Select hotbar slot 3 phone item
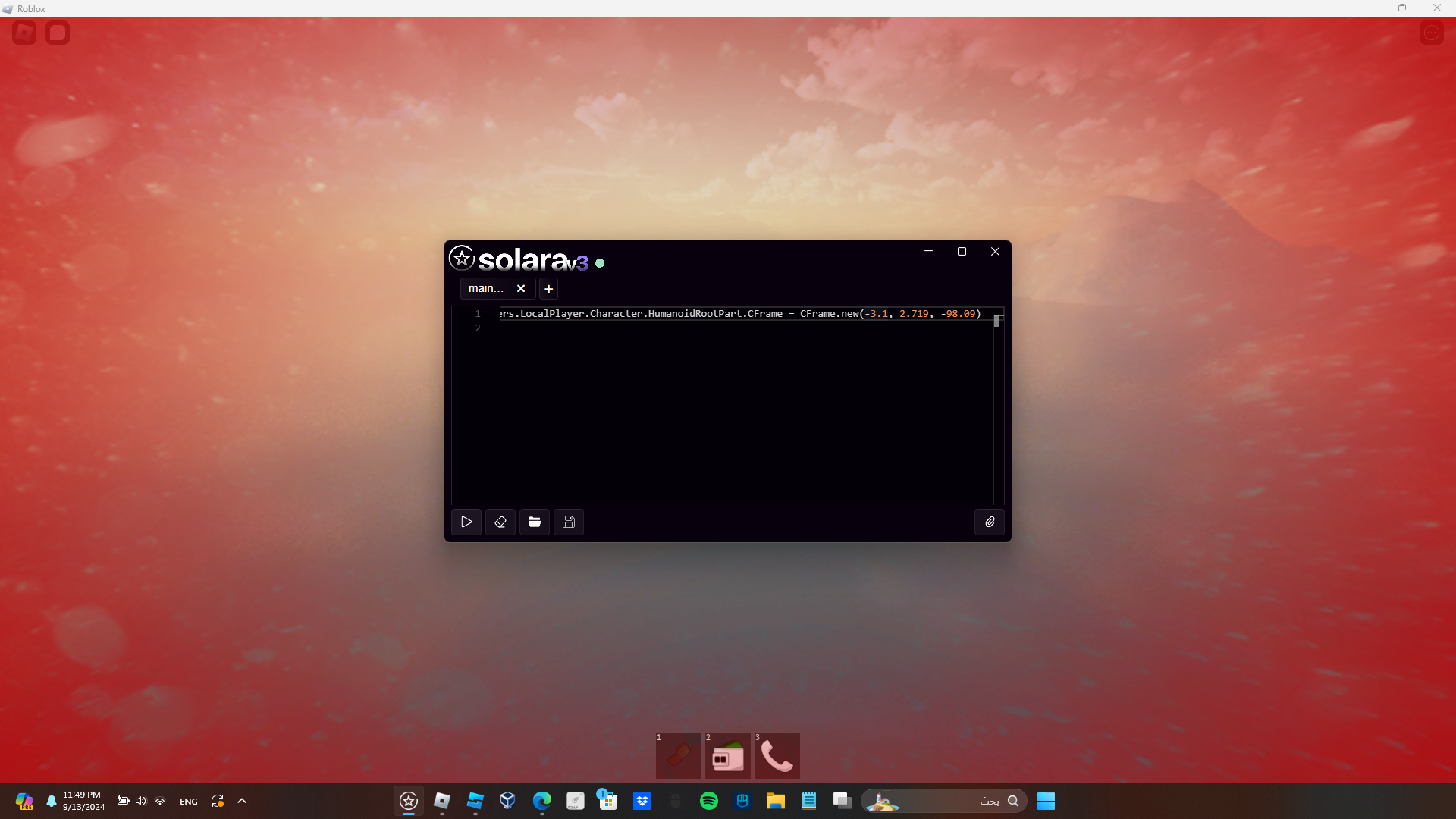 (777, 756)
